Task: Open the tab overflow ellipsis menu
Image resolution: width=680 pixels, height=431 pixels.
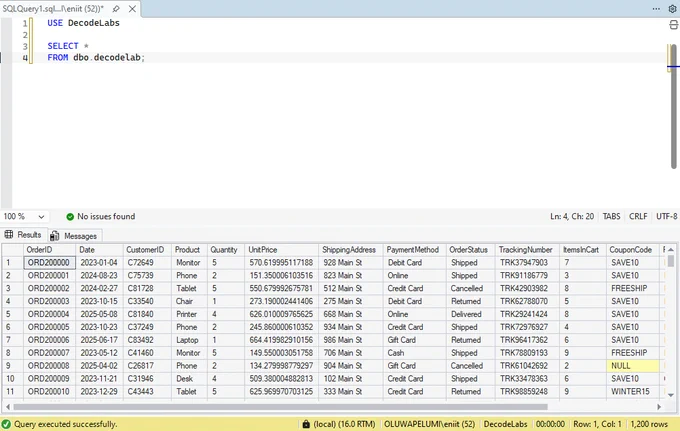Action: (x=656, y=9)
